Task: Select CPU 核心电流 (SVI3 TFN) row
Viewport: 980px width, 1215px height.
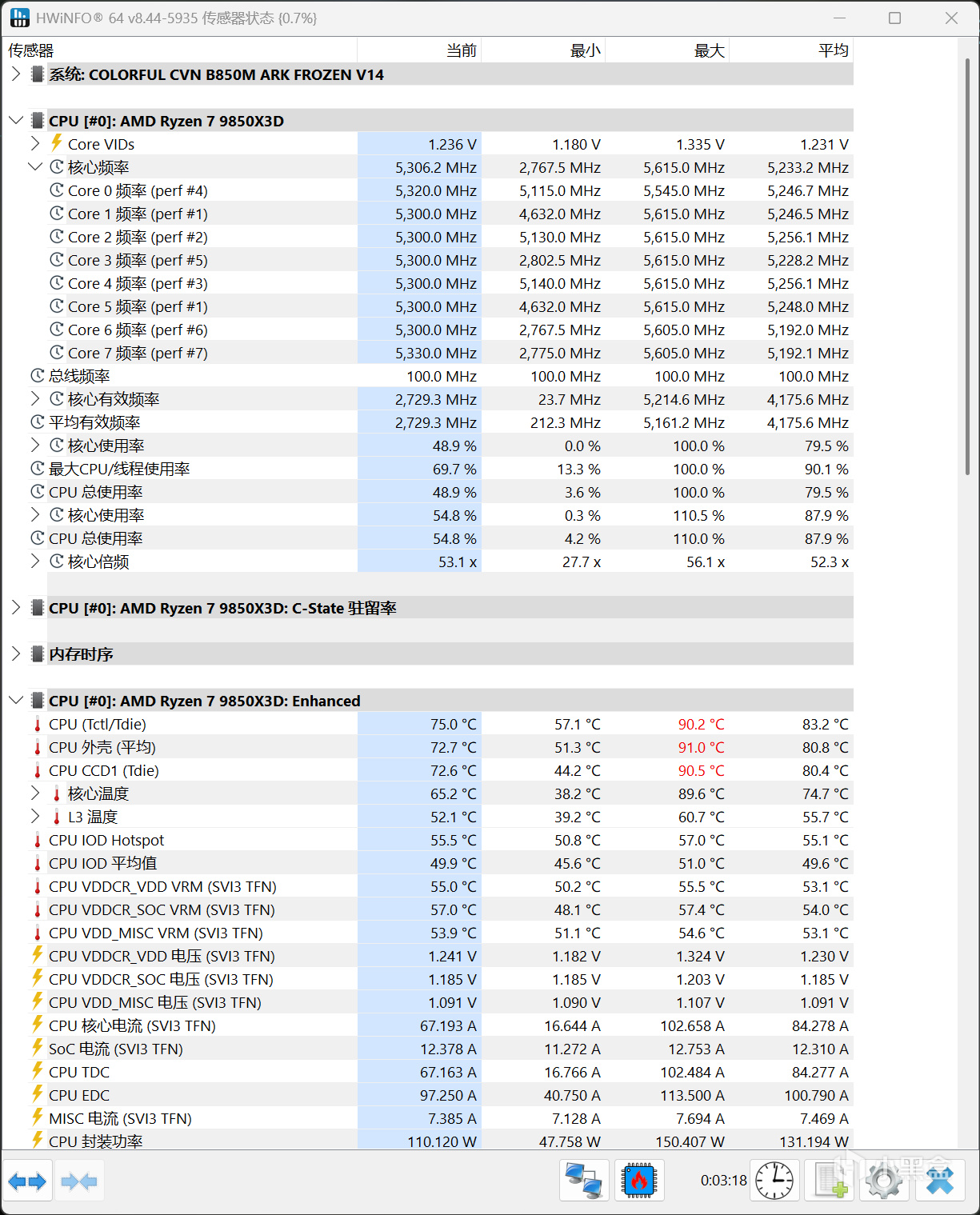Action: 428,1025
